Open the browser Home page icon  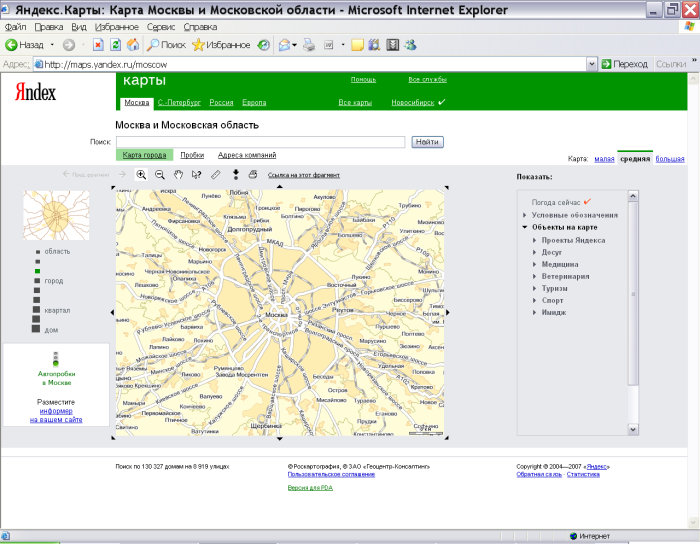133,45
